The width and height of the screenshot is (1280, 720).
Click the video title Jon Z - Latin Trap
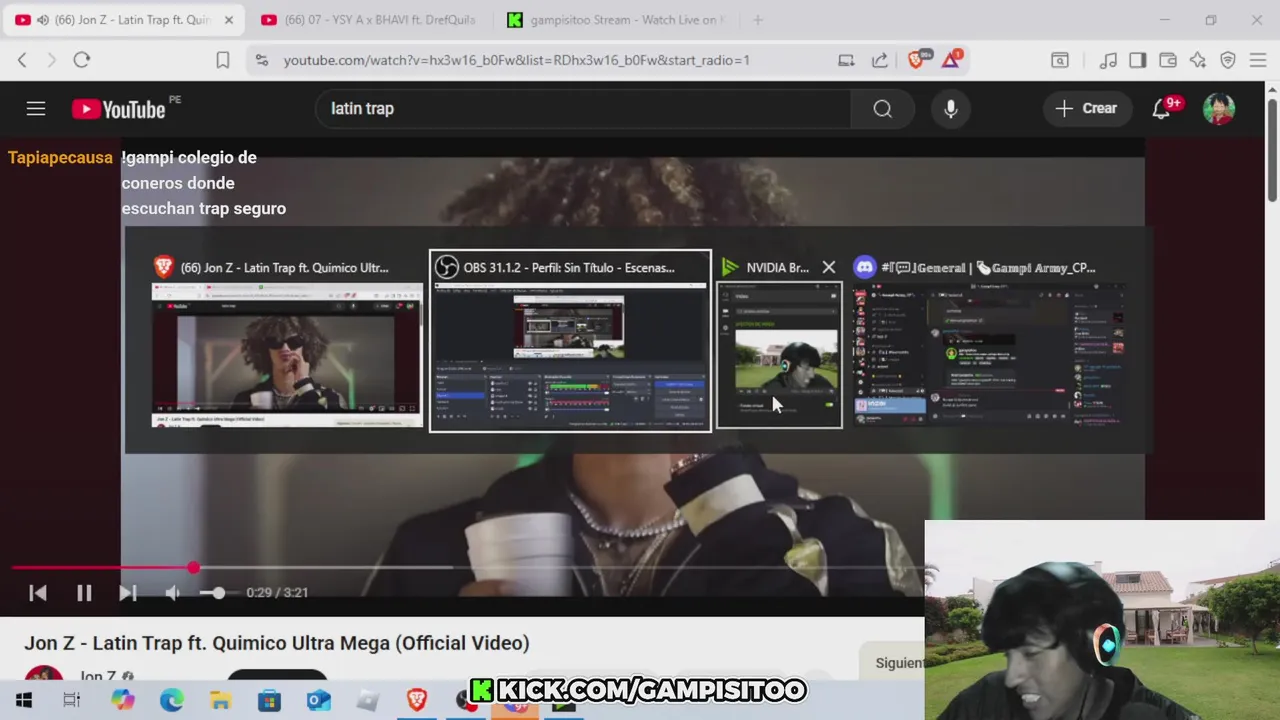pos(277,643)
